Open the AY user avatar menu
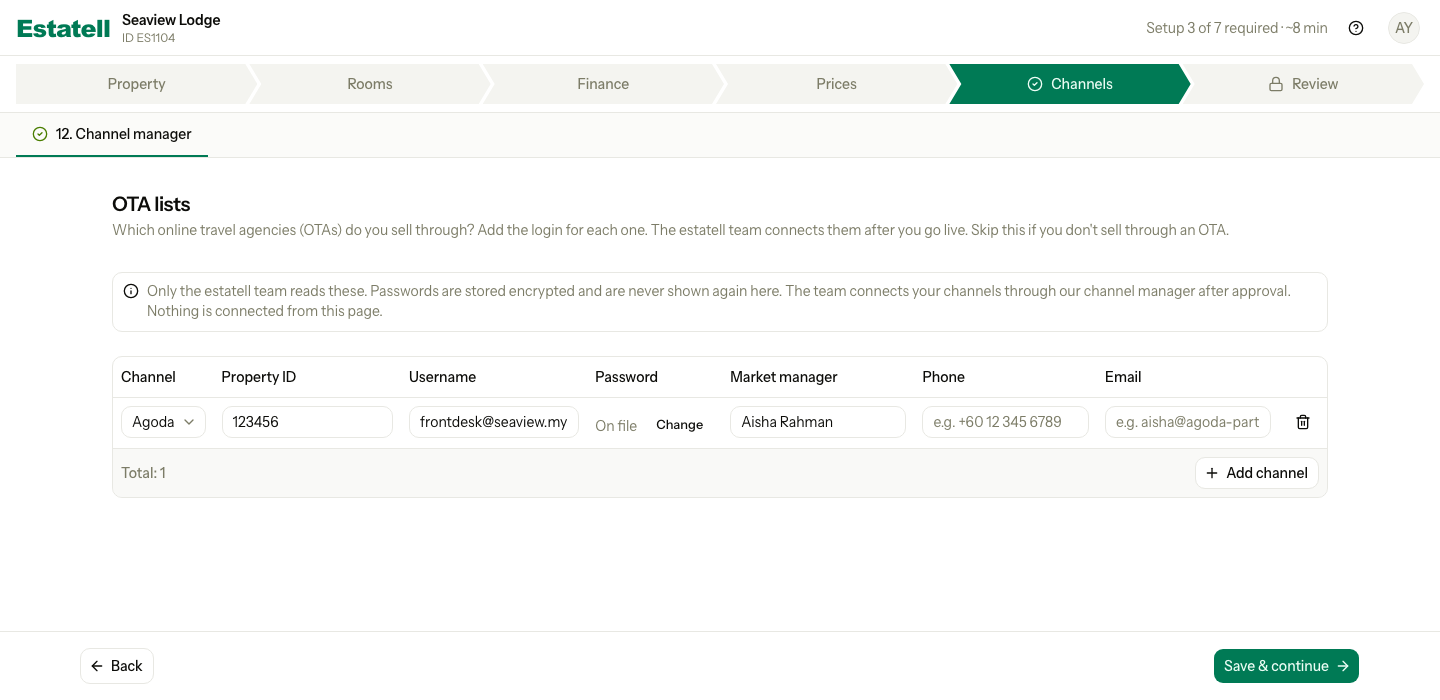This screenshot has height=700, width=1440. (x=1404, y=28)
